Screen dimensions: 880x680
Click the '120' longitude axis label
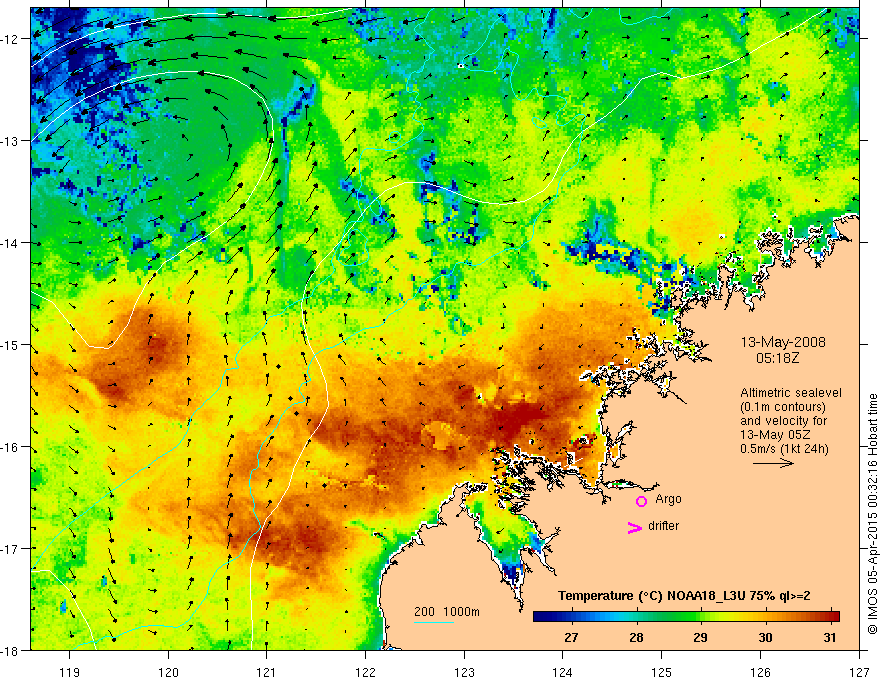coord(168,672)
